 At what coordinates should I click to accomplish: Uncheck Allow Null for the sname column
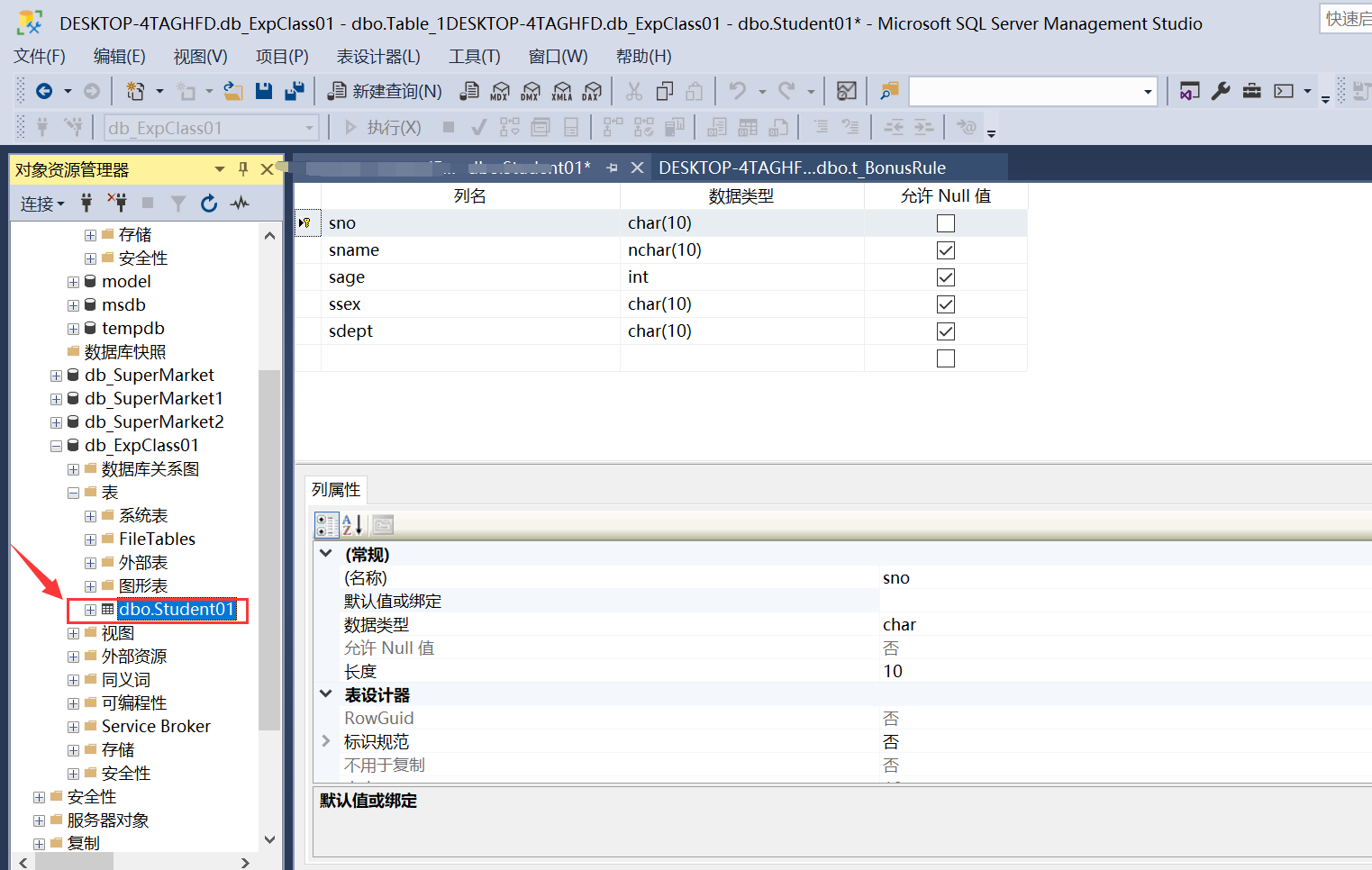945,249
